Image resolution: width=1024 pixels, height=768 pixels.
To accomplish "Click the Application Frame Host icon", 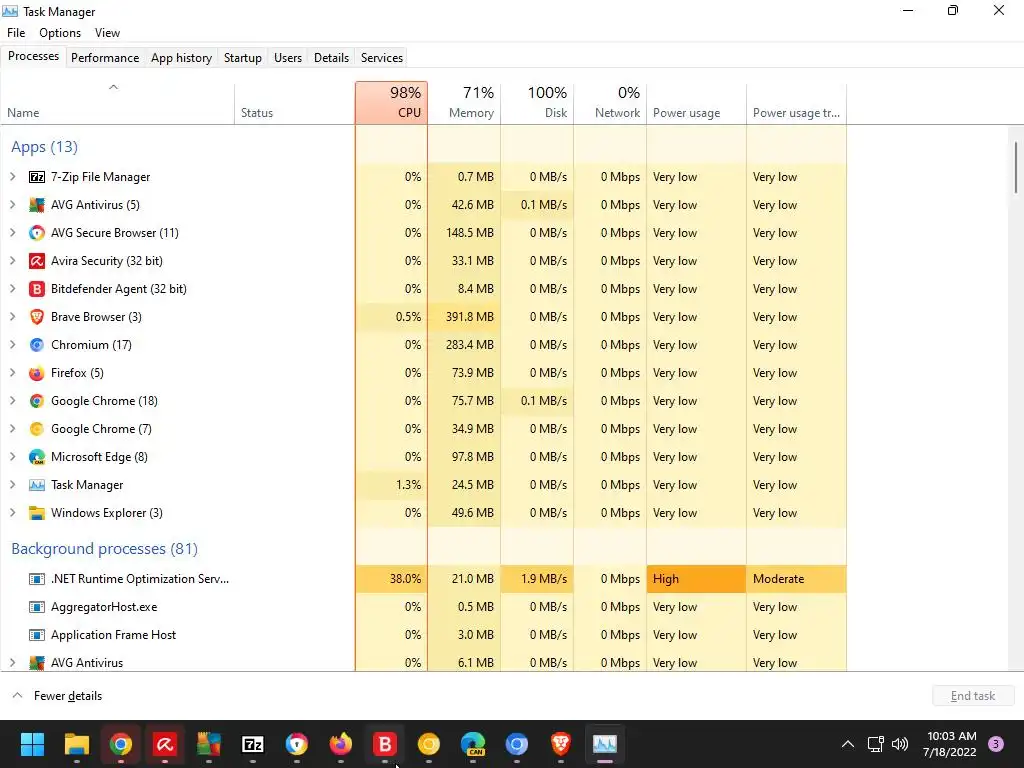I will pyautogui.click(x=37, y=635).
